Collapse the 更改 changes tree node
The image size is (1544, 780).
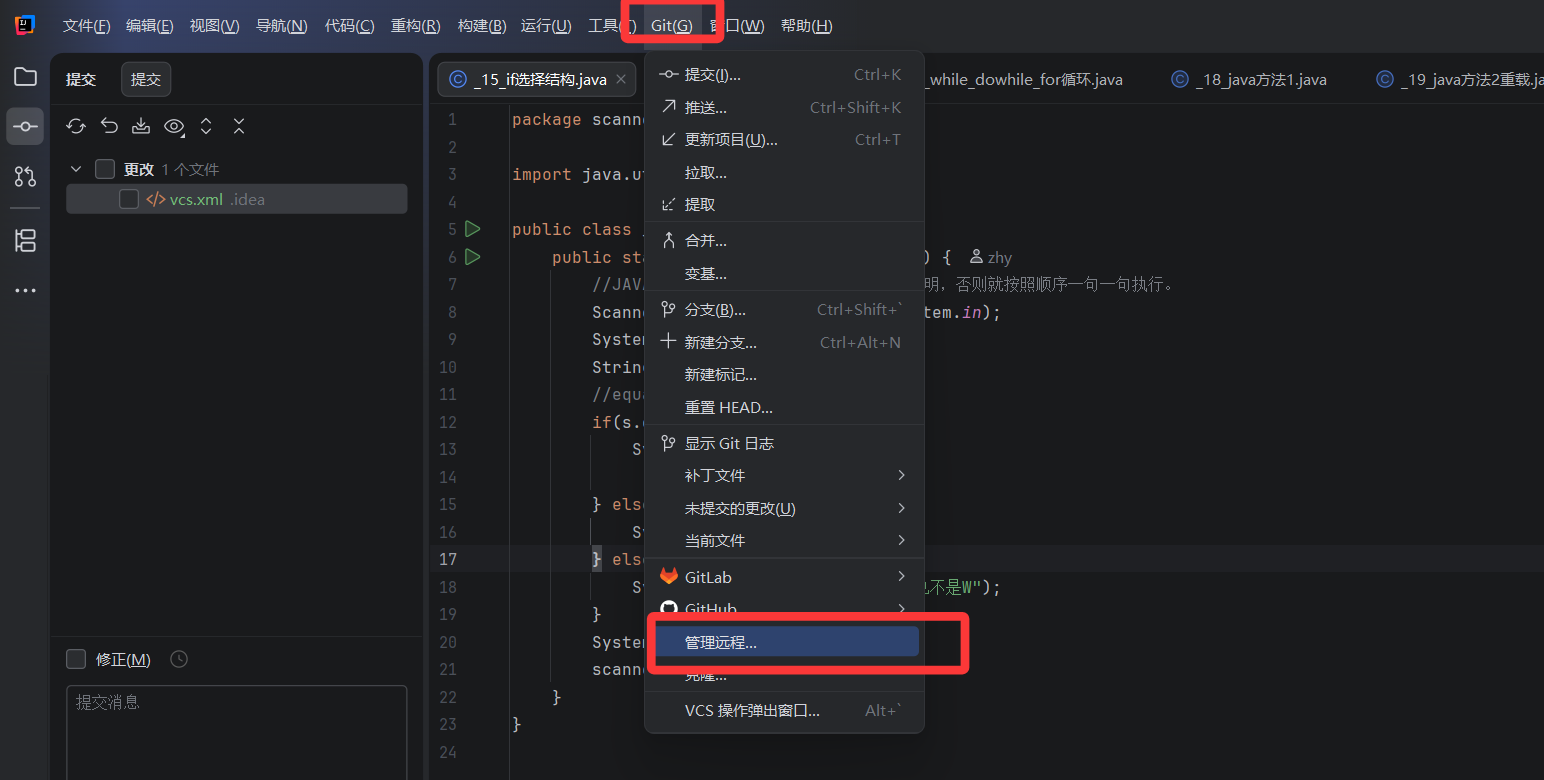click(76, 169)
